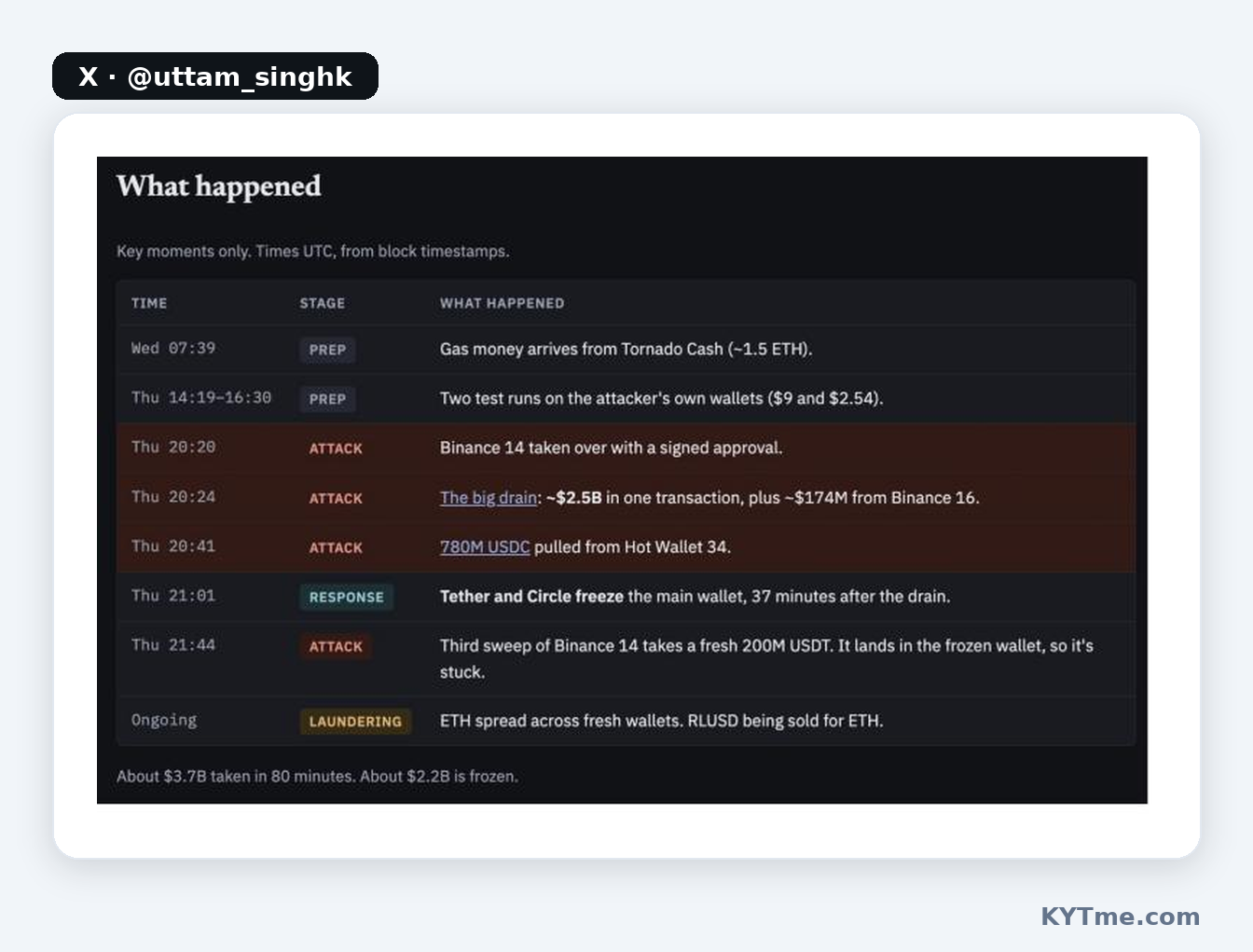
Task: Click the 'About $3.7B taken' summary line
Action: coord(317,776)
